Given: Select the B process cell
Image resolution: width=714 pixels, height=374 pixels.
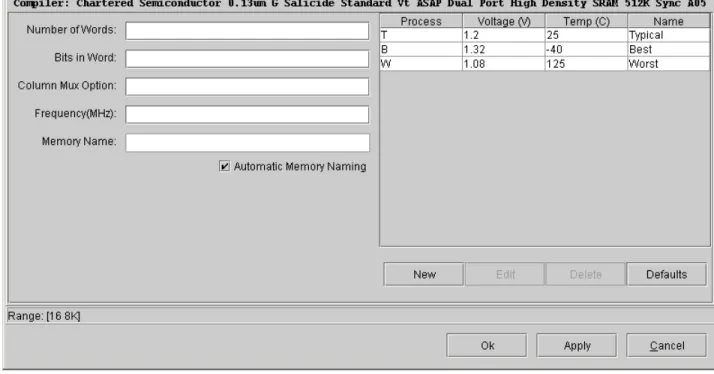Looking at the screenshot, I should (421, 49).
